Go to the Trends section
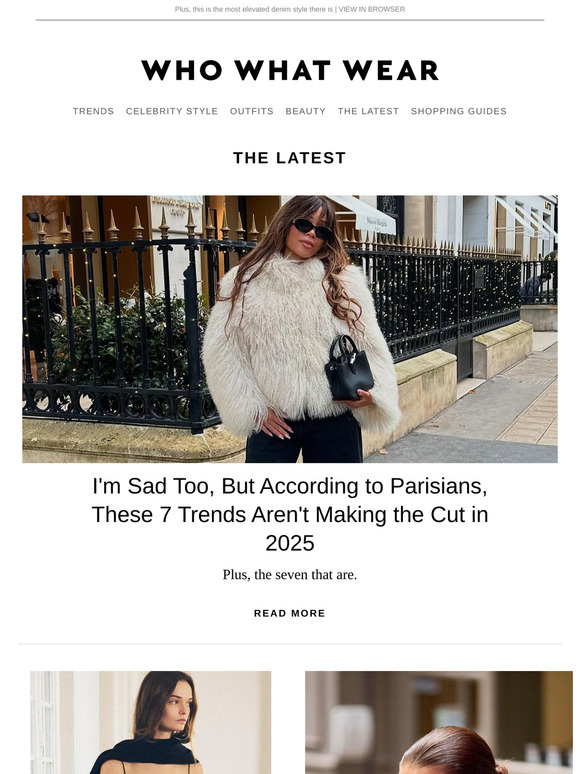The width and height of the screenshot is (580, 774). (93, 111)
